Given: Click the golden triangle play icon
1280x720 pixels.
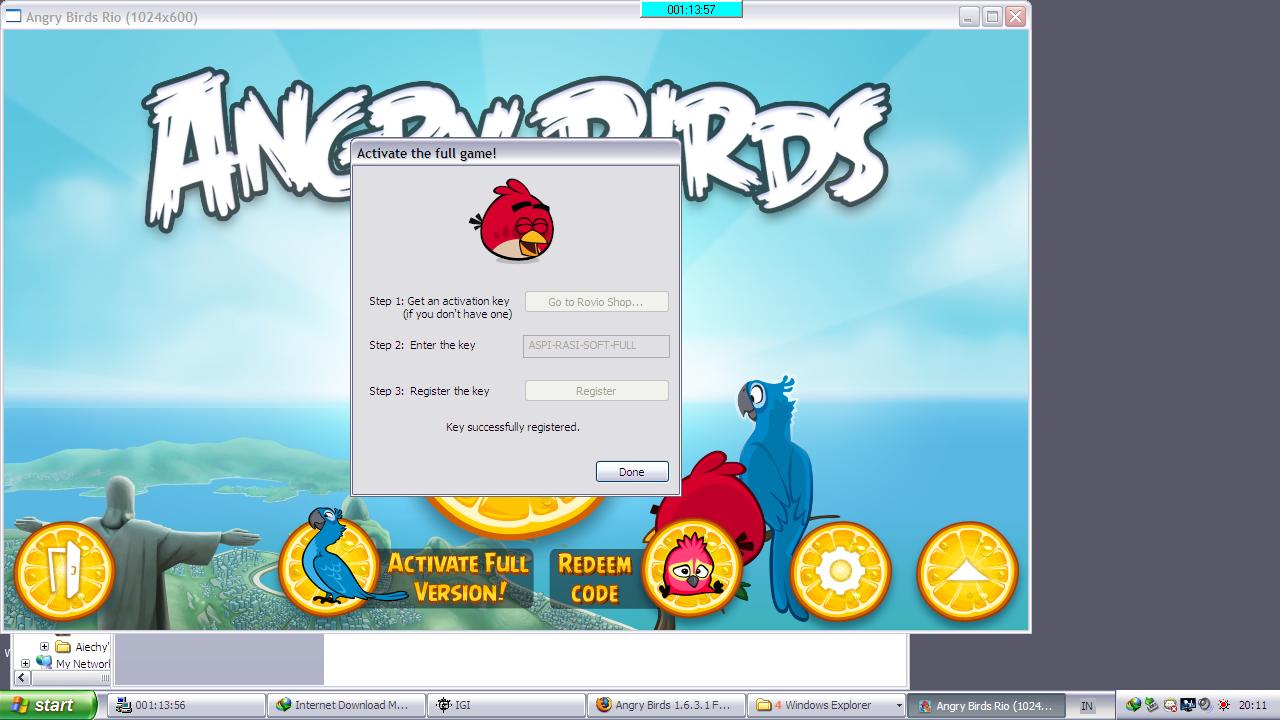Looking at the screenshot, I should coord(966,571).
